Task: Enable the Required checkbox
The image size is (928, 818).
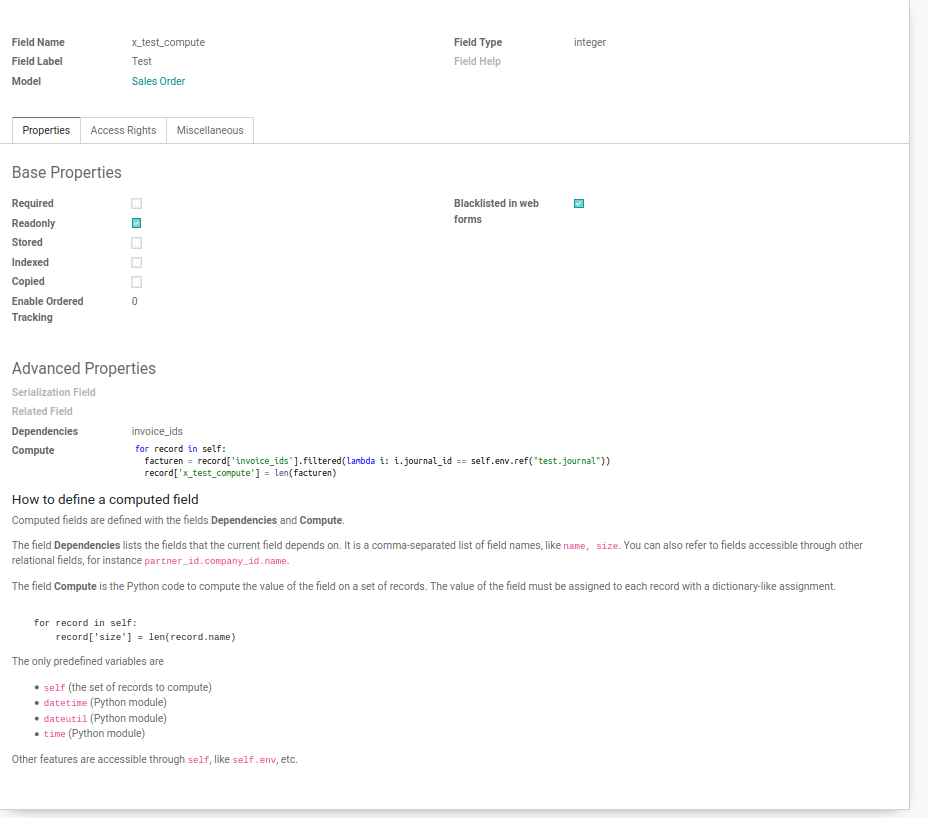Action: (x=136, y=203)
